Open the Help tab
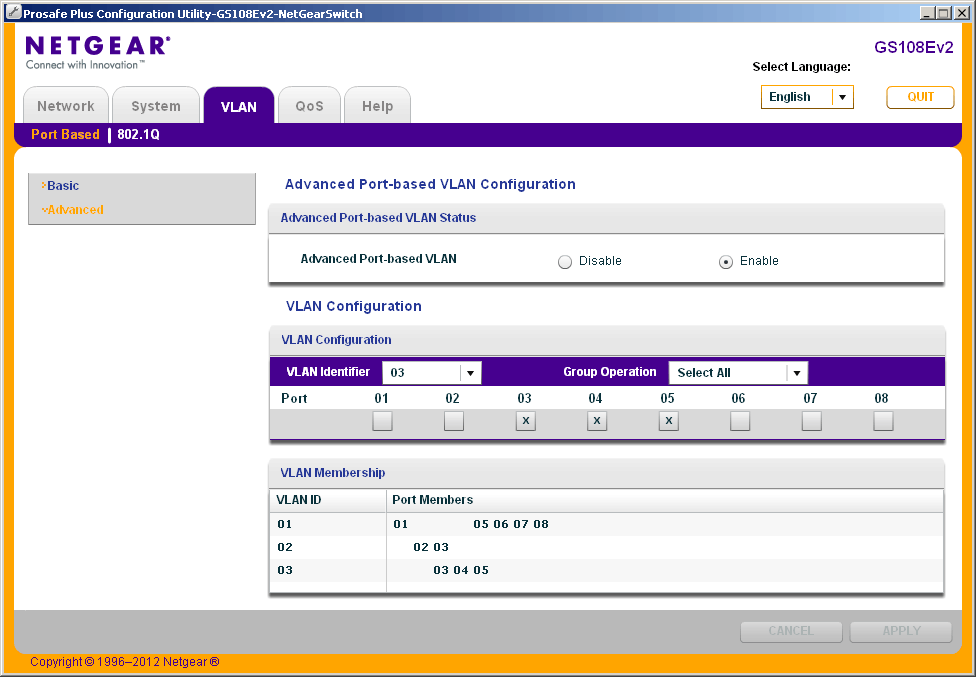Viewport: 976px width, 677px height. pyautogui.click(x=377, y=106)
